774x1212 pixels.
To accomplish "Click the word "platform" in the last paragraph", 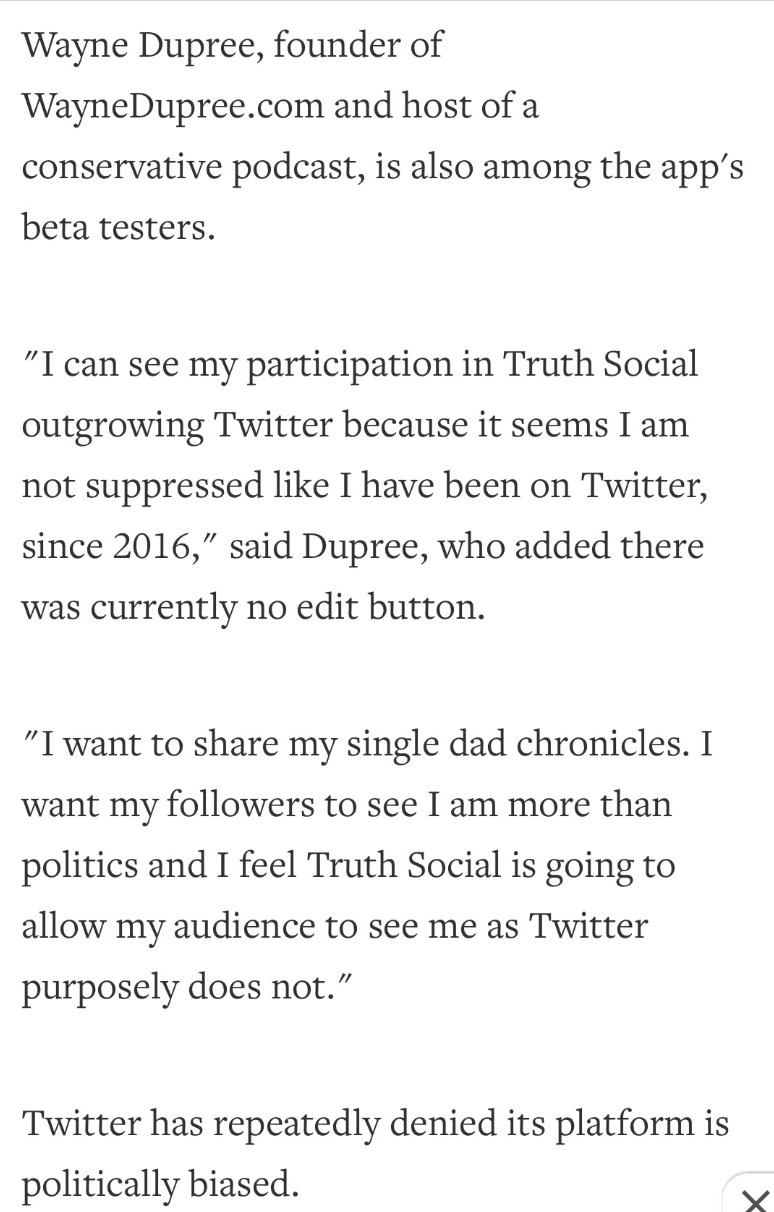I will (620, 1123).
